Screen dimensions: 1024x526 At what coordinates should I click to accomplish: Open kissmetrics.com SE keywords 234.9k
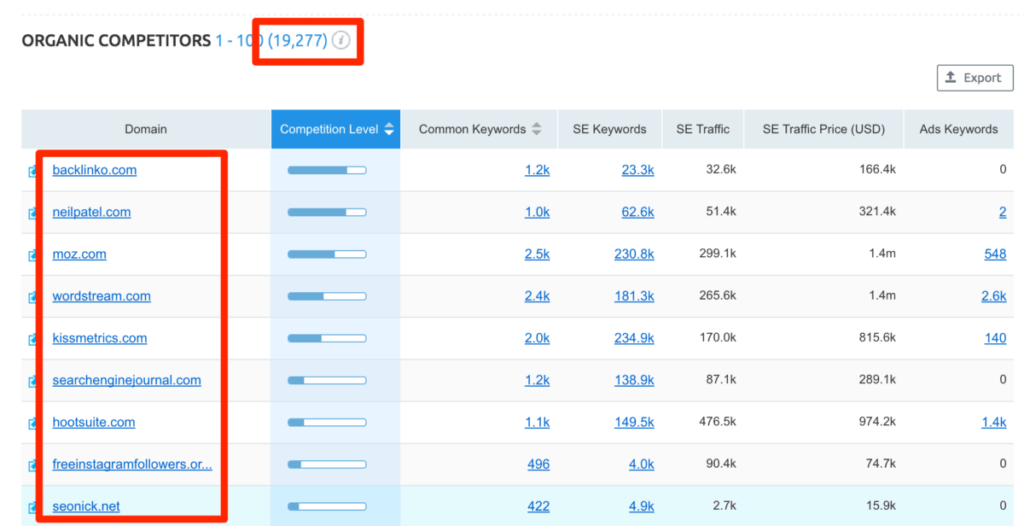tap(634, 338)
